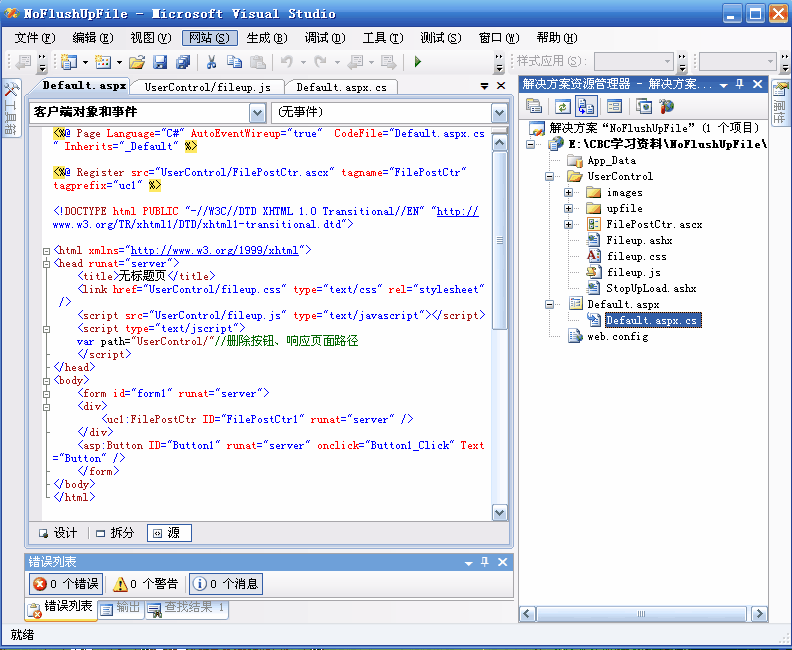Click the 拆分 split view button
Screen dimensions: 792x650
click(115, 533)
